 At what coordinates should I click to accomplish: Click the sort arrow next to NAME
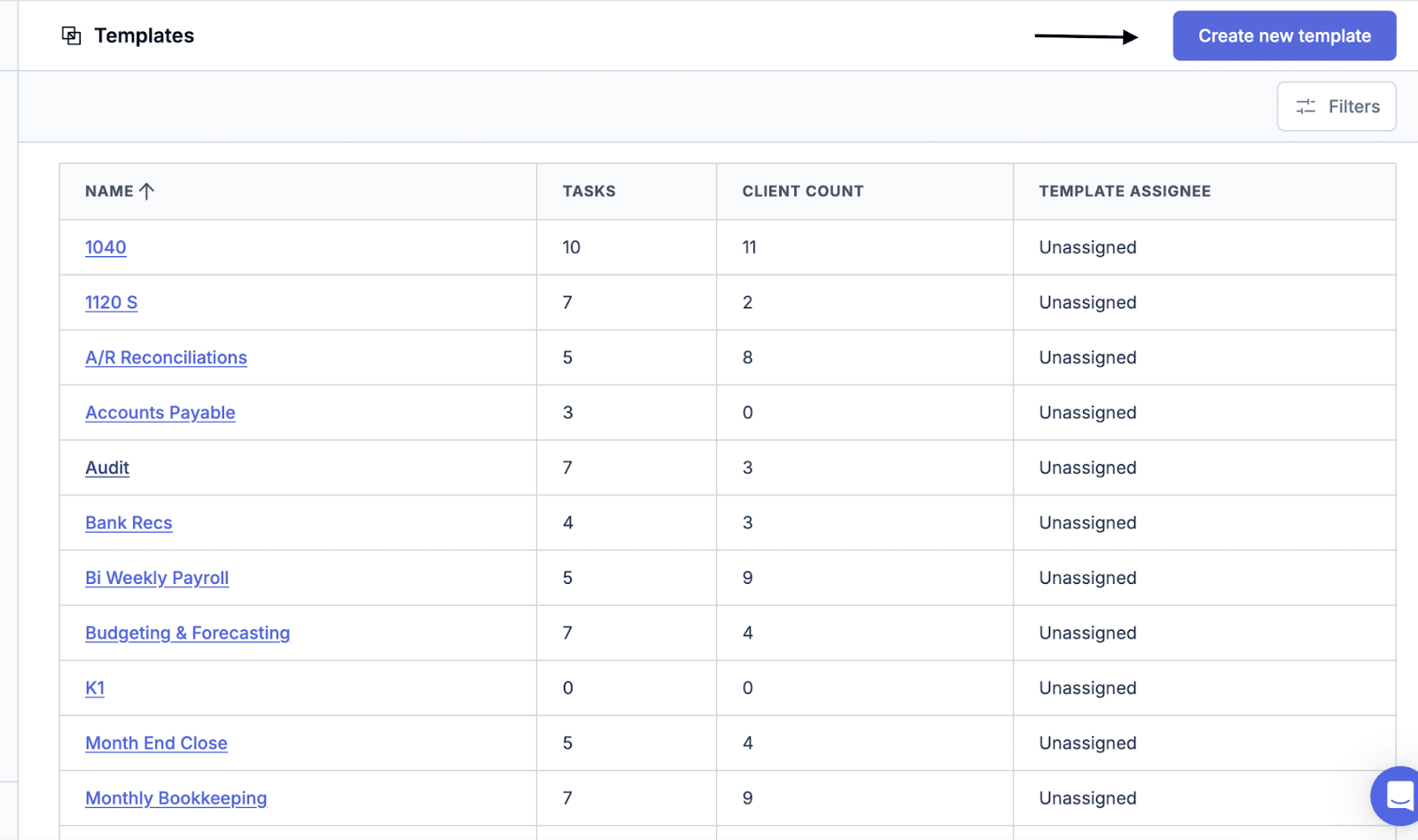[147, 191]
